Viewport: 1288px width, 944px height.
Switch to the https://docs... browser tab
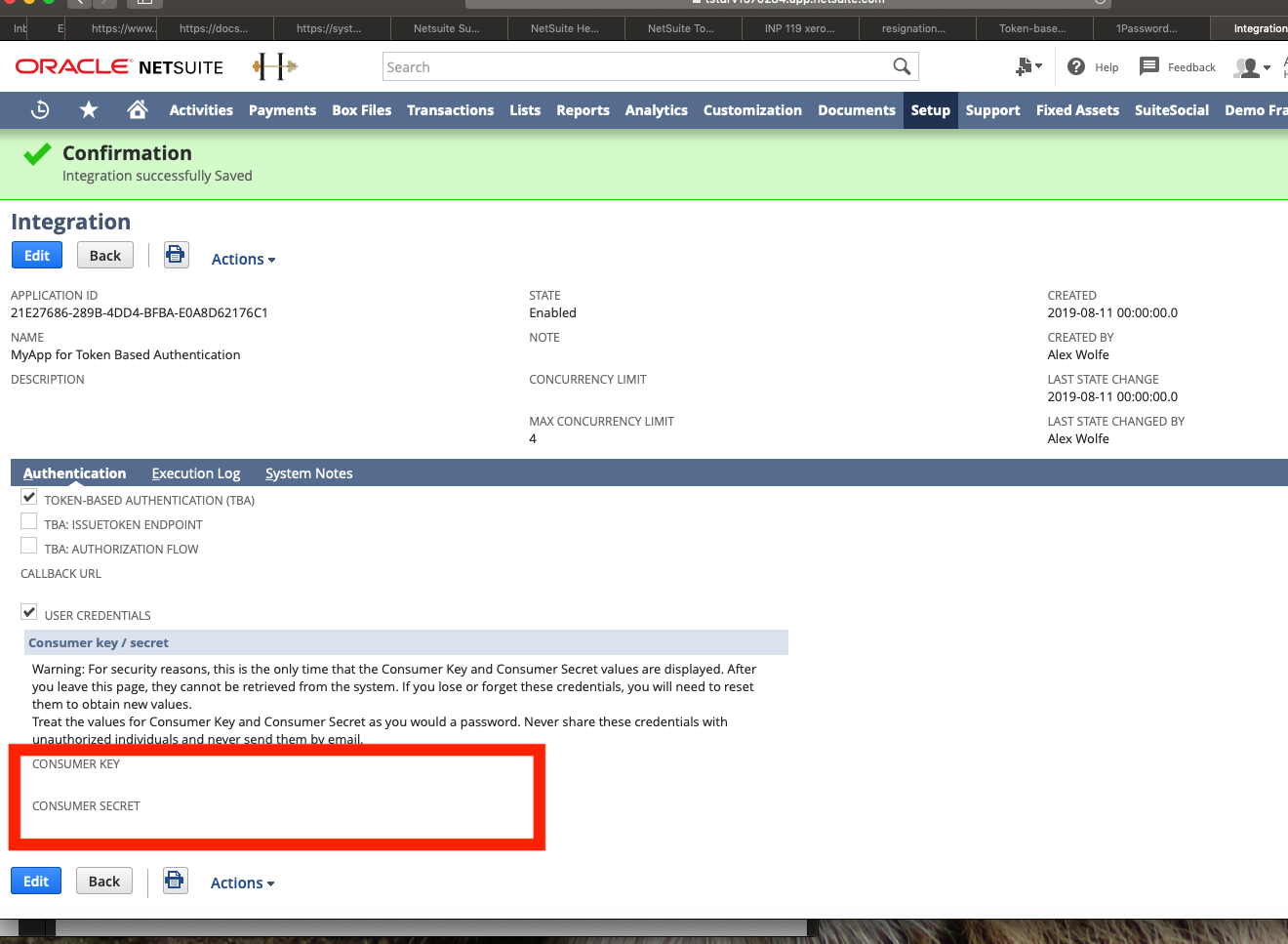[x=213, y=28]
